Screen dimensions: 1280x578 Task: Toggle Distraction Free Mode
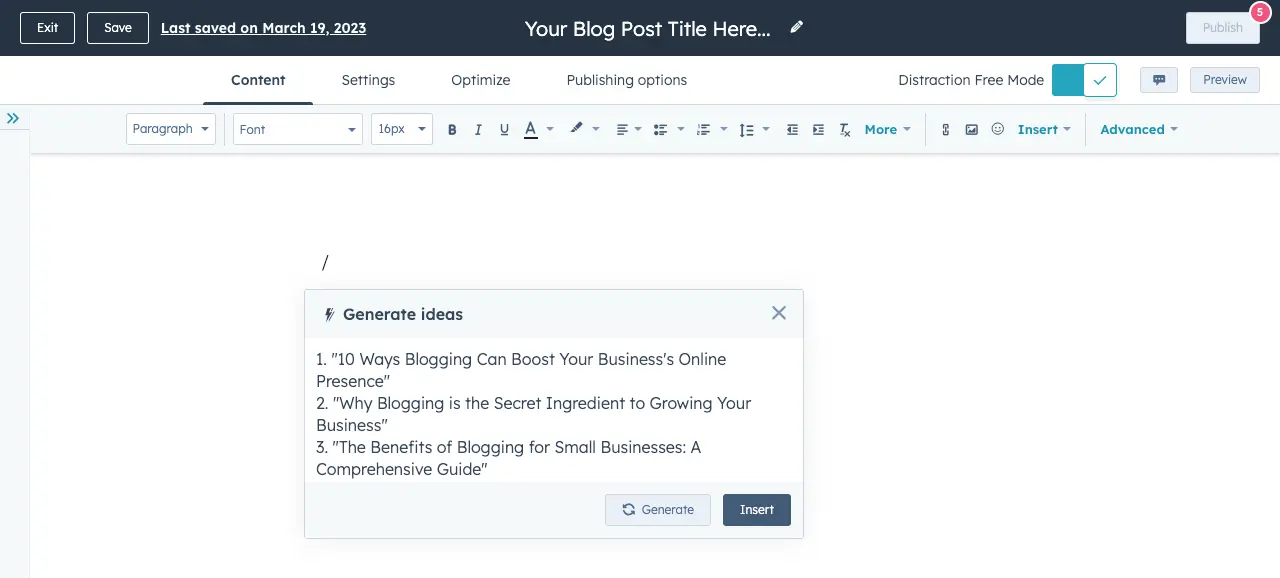coord(1084,79)
